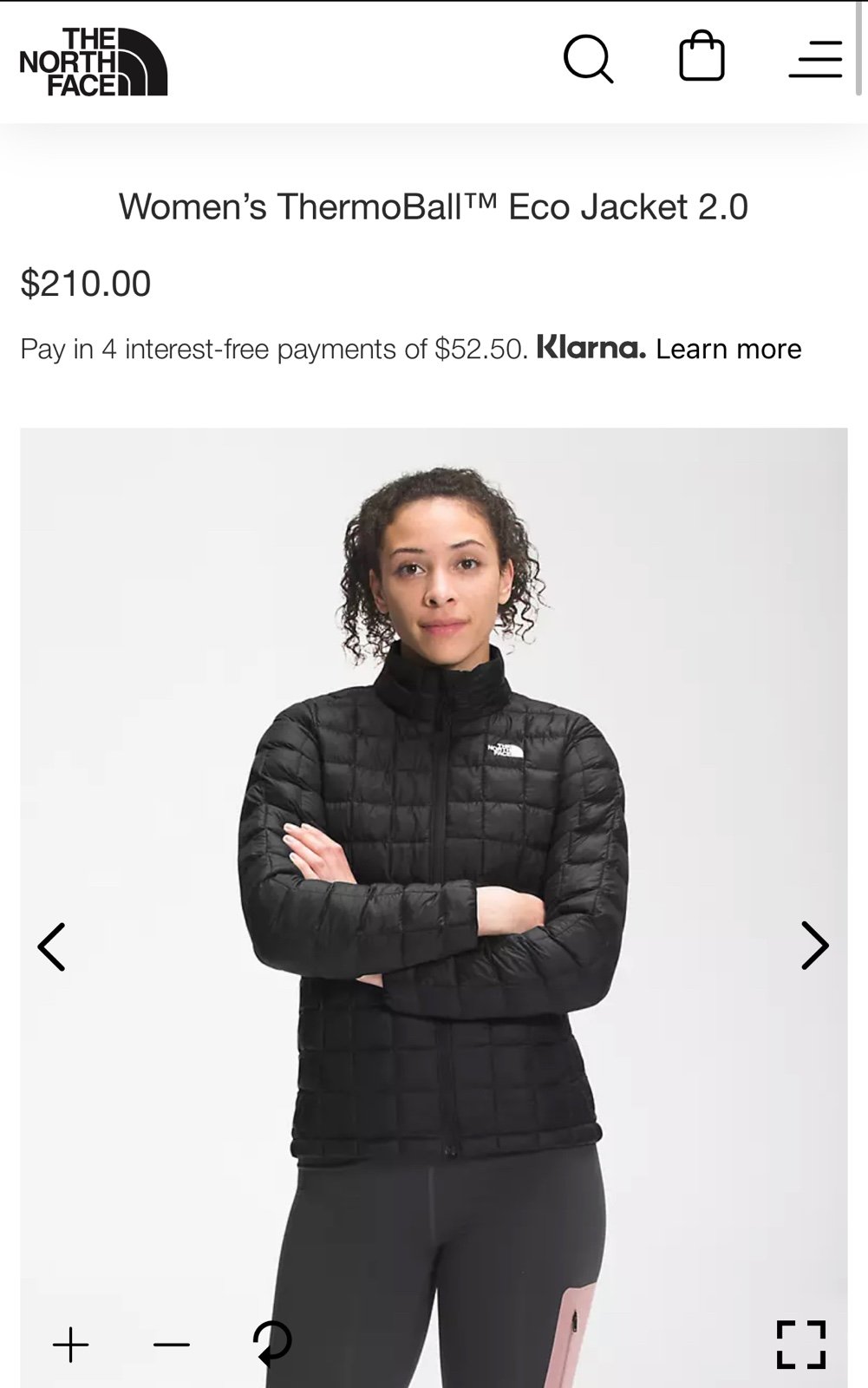Open Klarna Learn more link
This screenshot has height=1388, width=868.
tap(728, 349)
